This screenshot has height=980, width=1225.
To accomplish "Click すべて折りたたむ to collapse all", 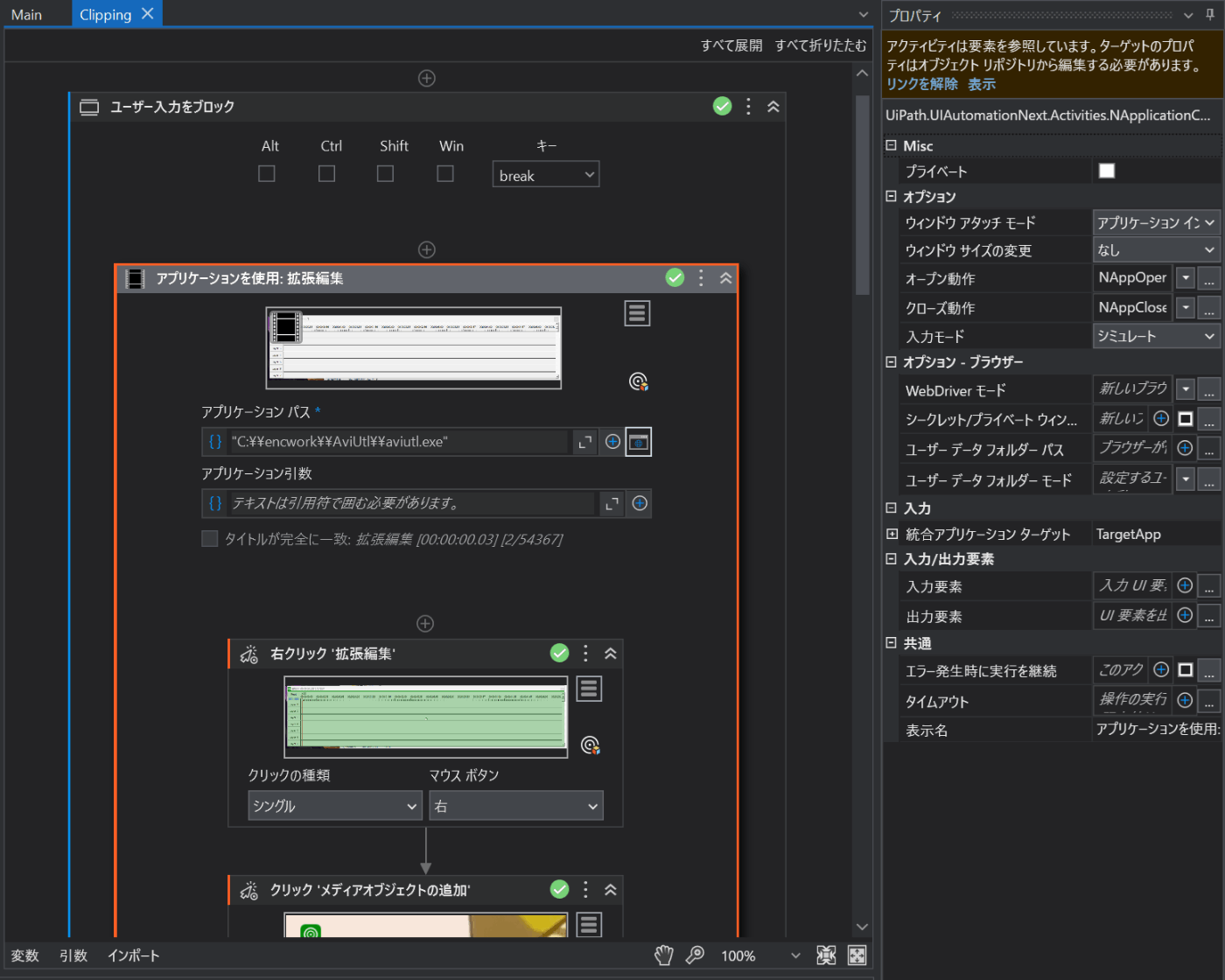I will coord(821,45).
